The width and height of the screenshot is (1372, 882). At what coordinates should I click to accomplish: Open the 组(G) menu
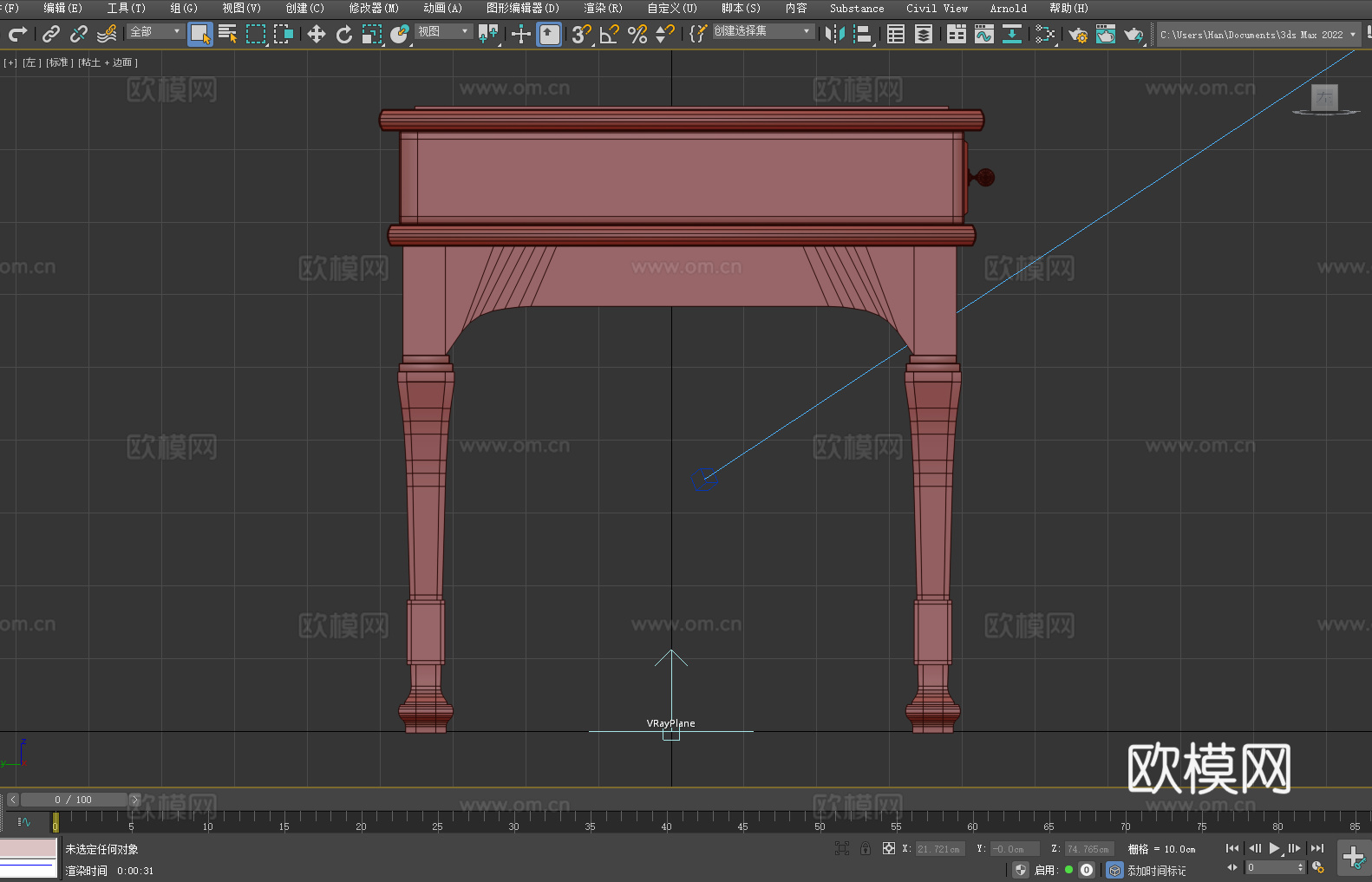184,8
